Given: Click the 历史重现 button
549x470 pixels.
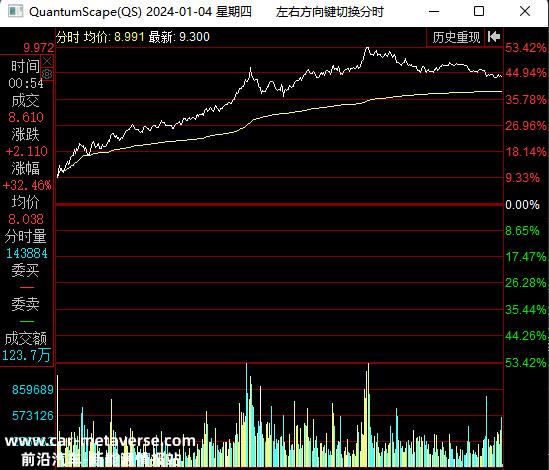Looking at the screenshot, I should (x=456, y=37).
